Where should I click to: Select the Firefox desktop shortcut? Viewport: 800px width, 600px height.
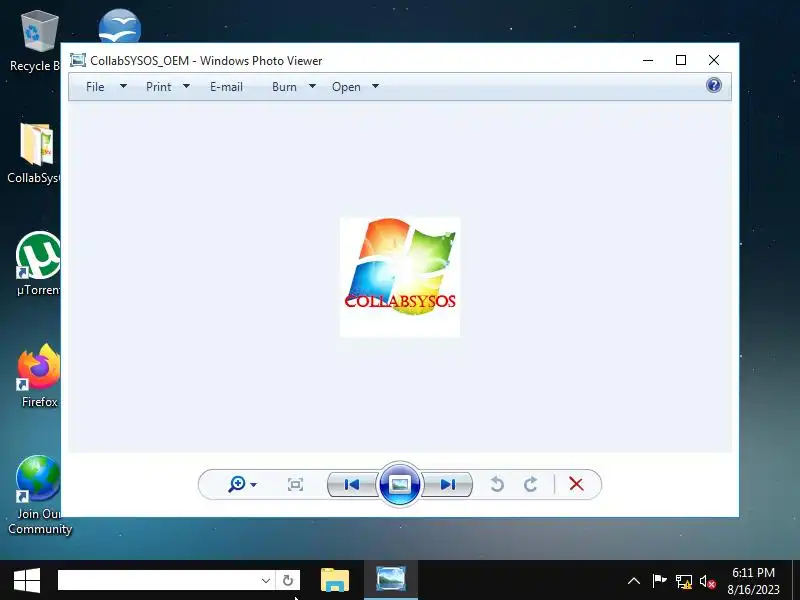point(39,376)
